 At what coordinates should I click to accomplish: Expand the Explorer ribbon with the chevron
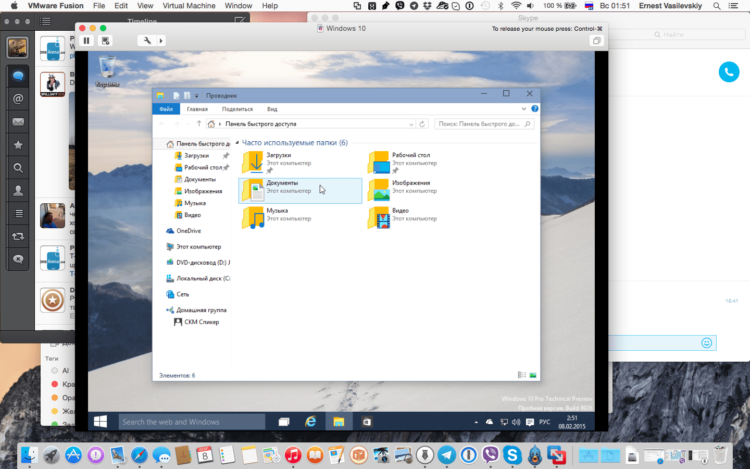point(524,109)
